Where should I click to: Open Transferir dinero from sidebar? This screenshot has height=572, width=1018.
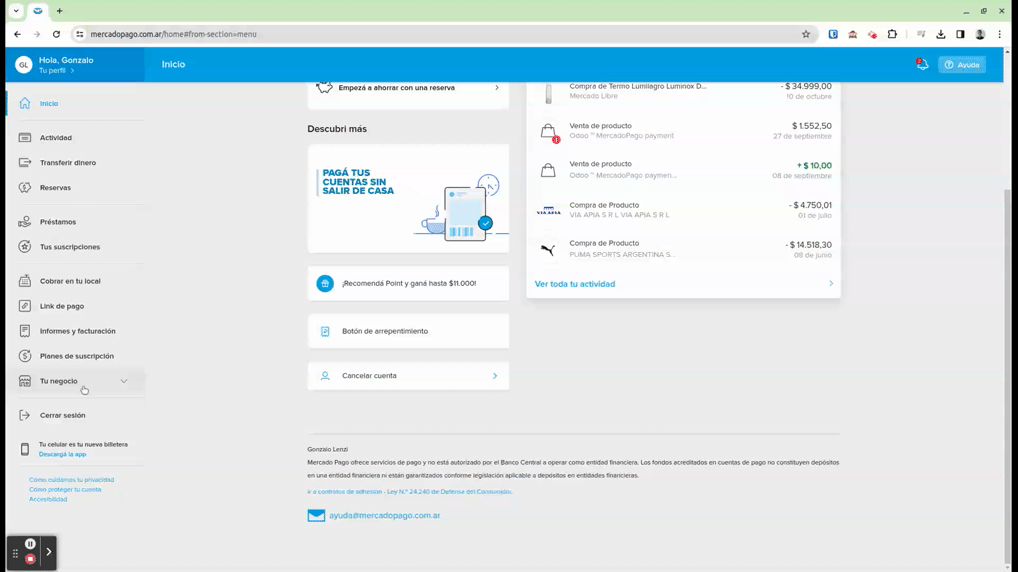[x=67, y=163]
